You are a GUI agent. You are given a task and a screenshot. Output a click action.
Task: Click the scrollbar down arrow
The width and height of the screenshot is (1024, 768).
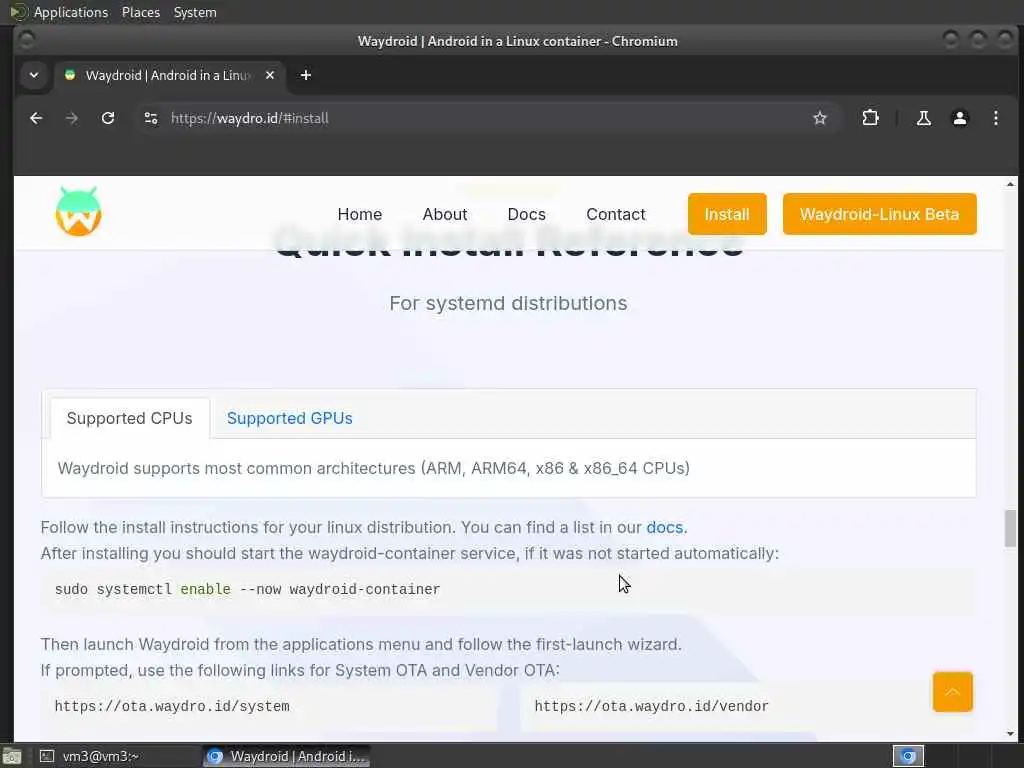[1010, 733]
